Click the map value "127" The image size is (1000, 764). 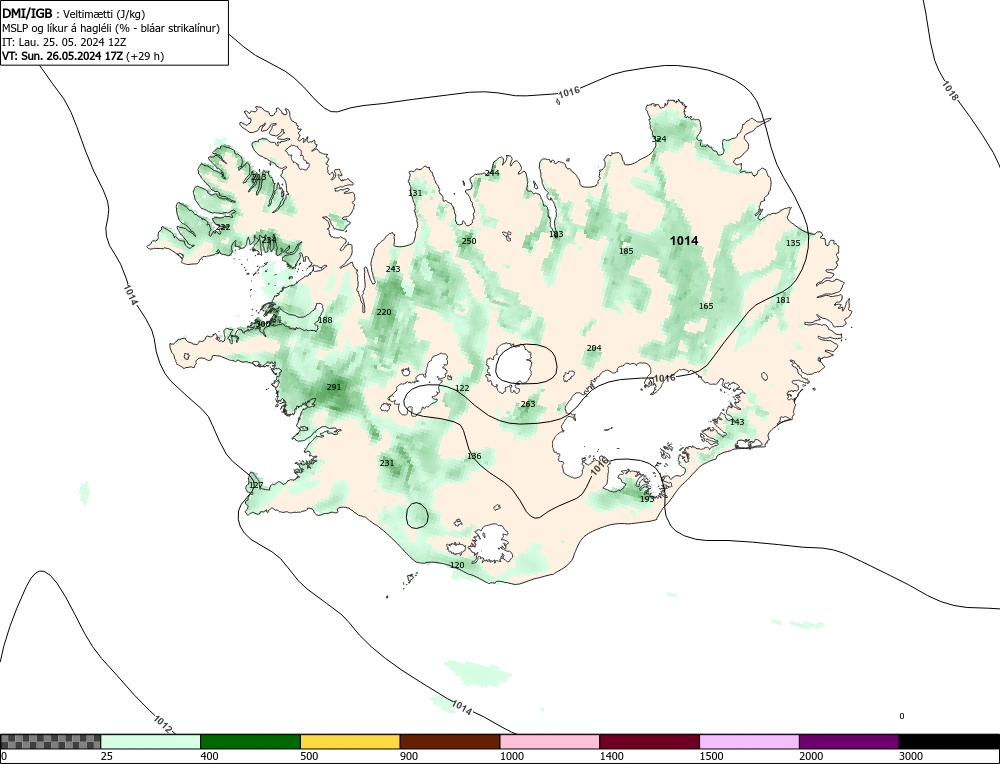pyautogui.click(x=256, y=485)
